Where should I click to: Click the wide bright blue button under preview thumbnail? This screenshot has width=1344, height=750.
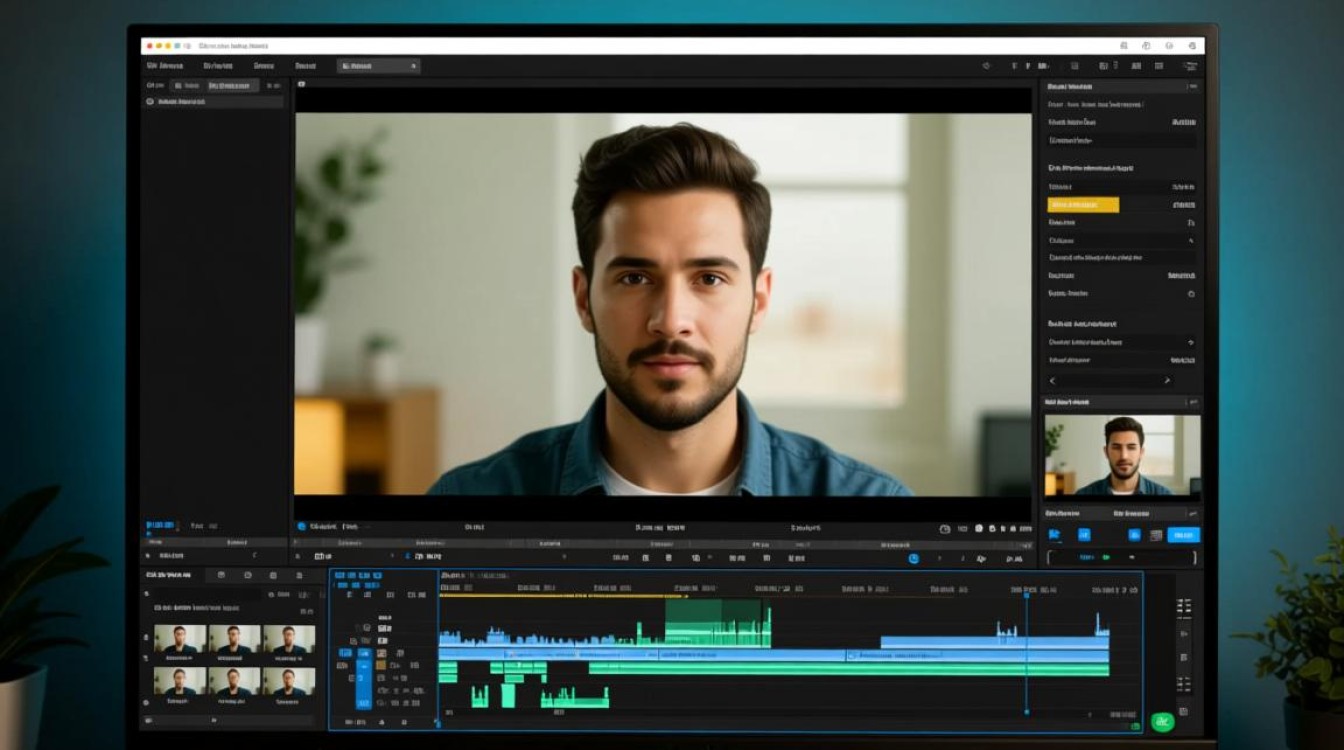(1183, 535)
